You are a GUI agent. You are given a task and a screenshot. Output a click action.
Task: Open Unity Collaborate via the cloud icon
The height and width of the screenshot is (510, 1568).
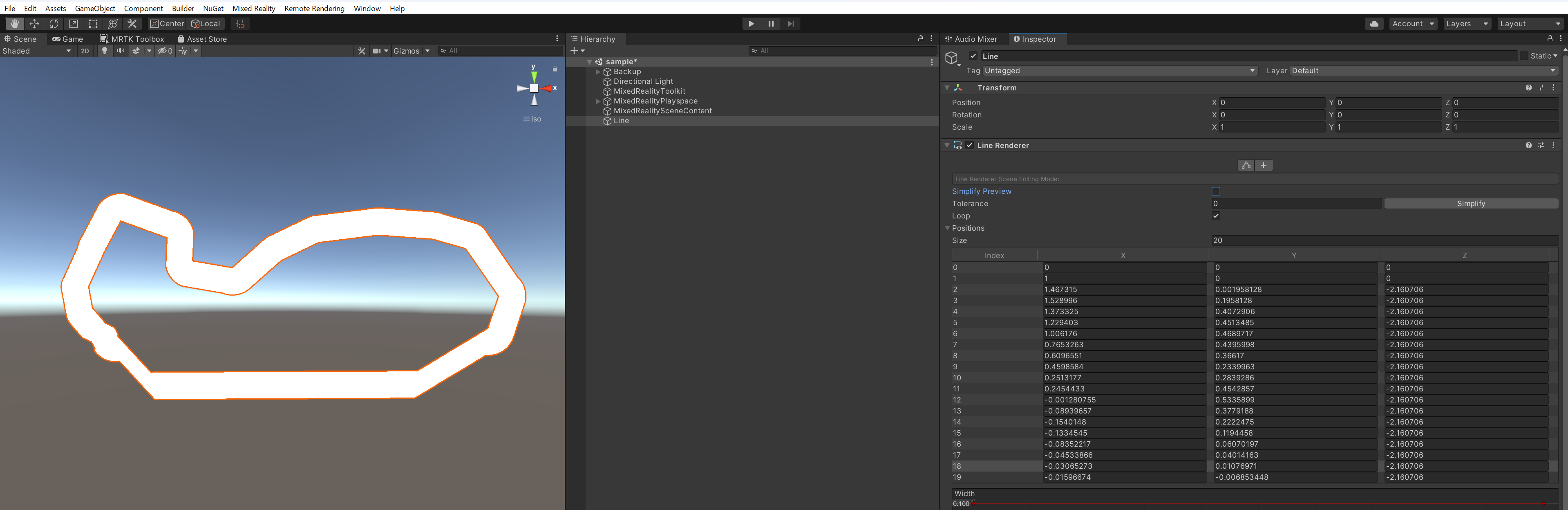(x=1374, y=23)
